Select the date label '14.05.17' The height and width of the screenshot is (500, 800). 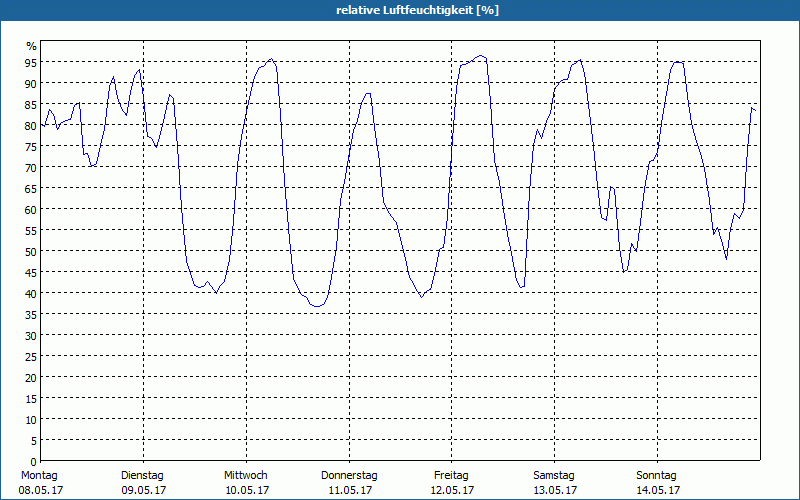click(x=658, y=490)
